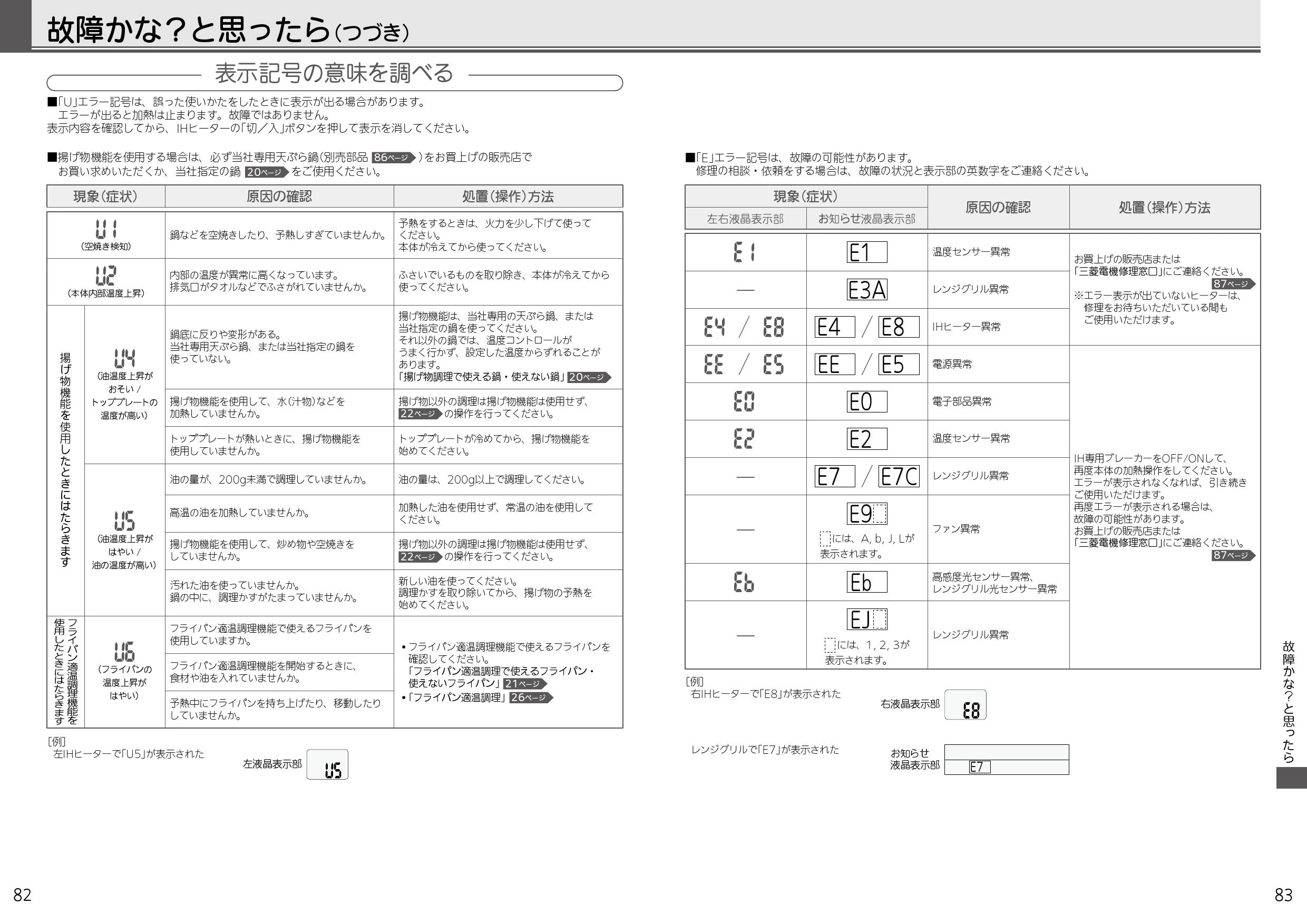Click the E8 segment symbol in the table
The image size is (1307, 924).
tap(774, 327)
